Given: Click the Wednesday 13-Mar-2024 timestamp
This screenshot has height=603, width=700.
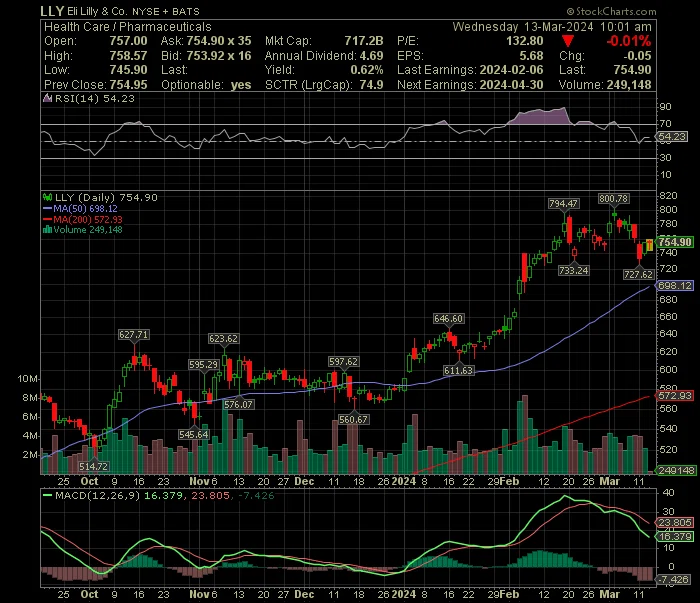Looking at the screenshot, I should coord(552,27).
